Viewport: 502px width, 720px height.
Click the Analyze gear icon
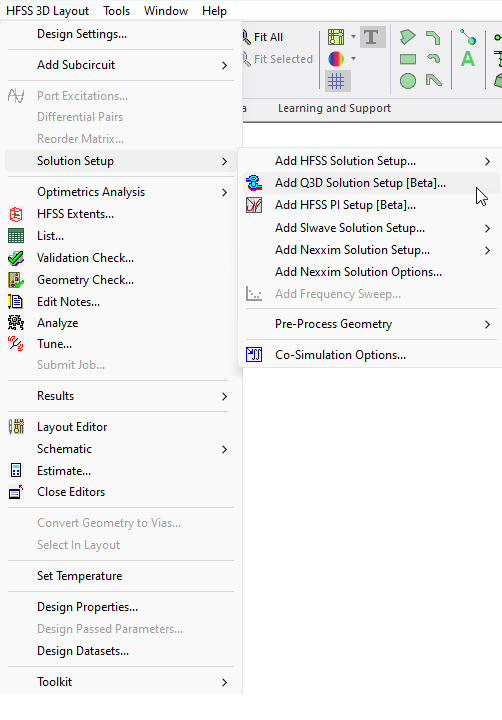tap(16, 323)
